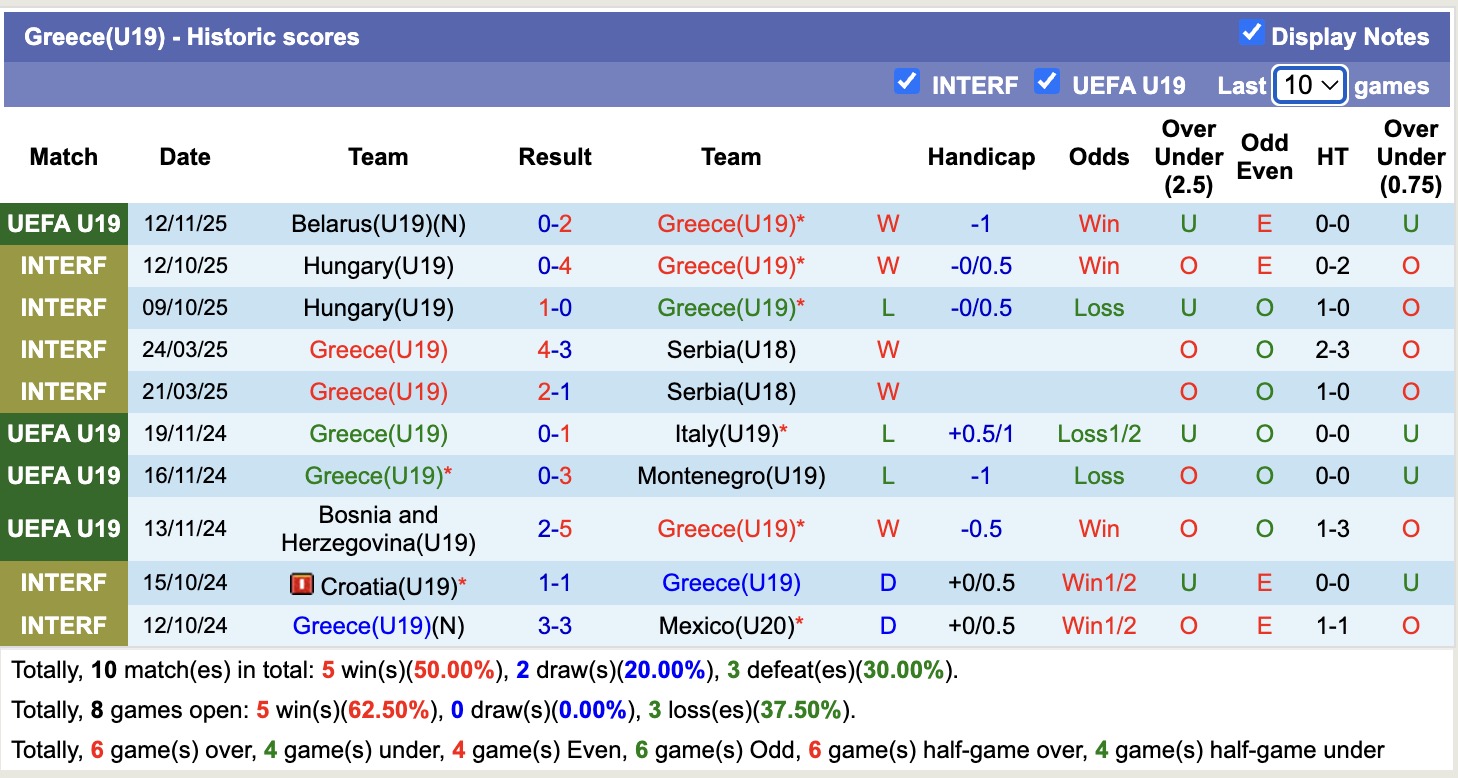Click Bosnia and Herzegovina(U19) team name
The height and width of the screenshot is (778, 1458).
[378, 528]
